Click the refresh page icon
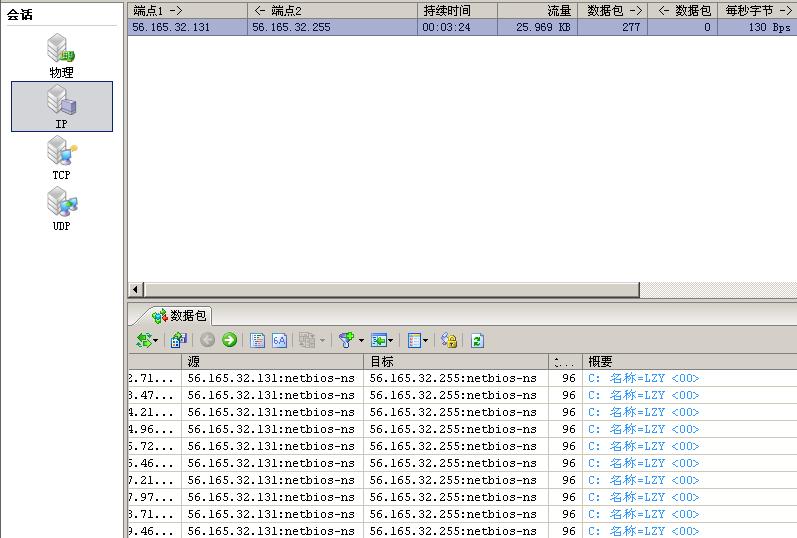The width and height of the screenshot is (797, 538). pyautogui.click(x=477, y=340)
